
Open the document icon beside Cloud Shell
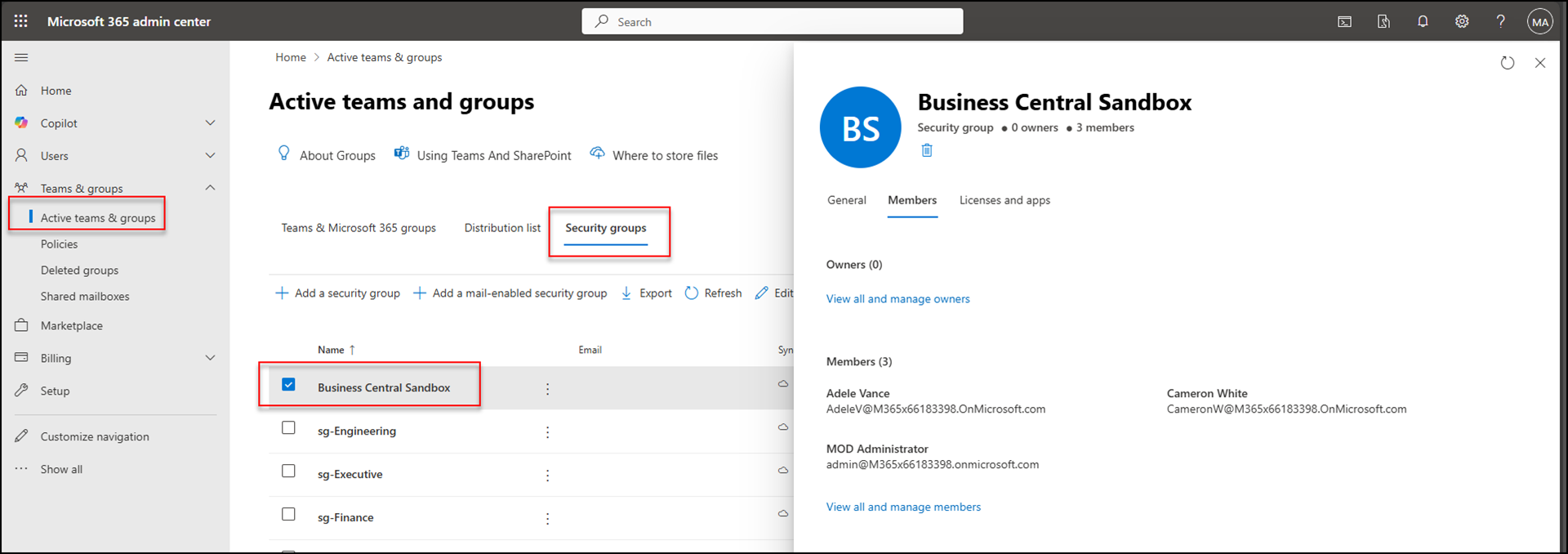1383,22
